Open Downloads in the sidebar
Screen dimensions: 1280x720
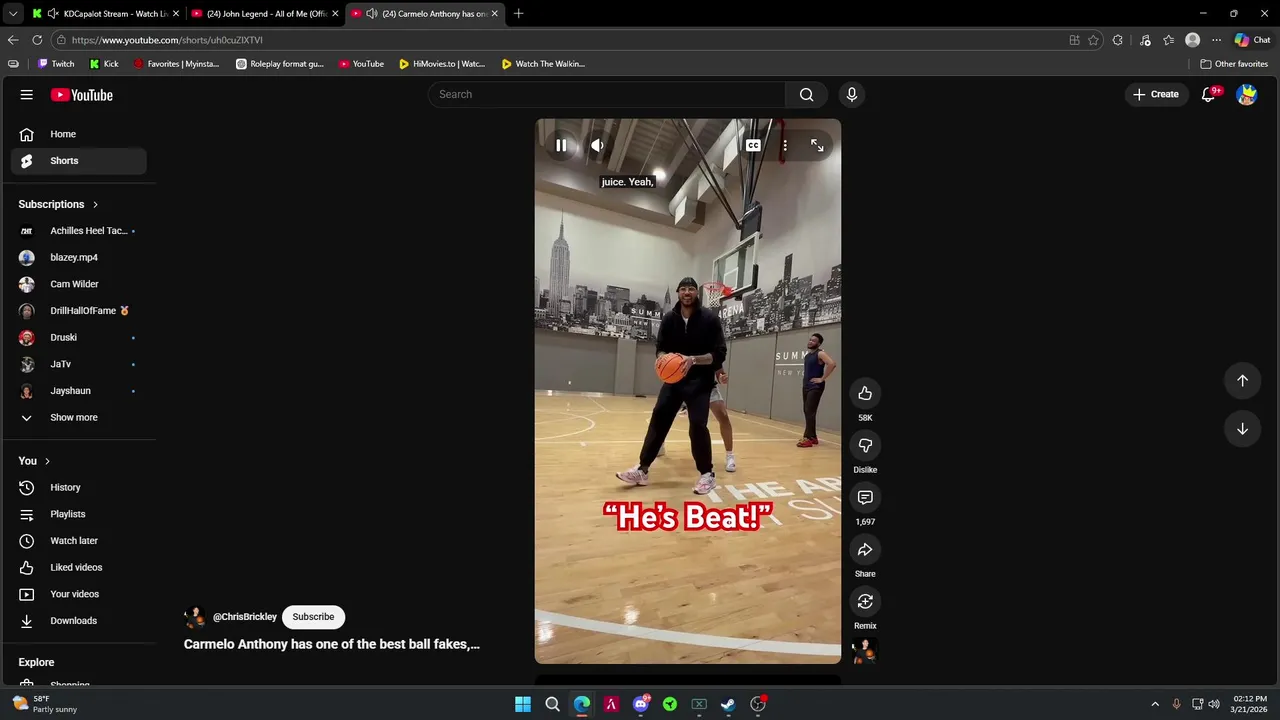tap(79, 621)
